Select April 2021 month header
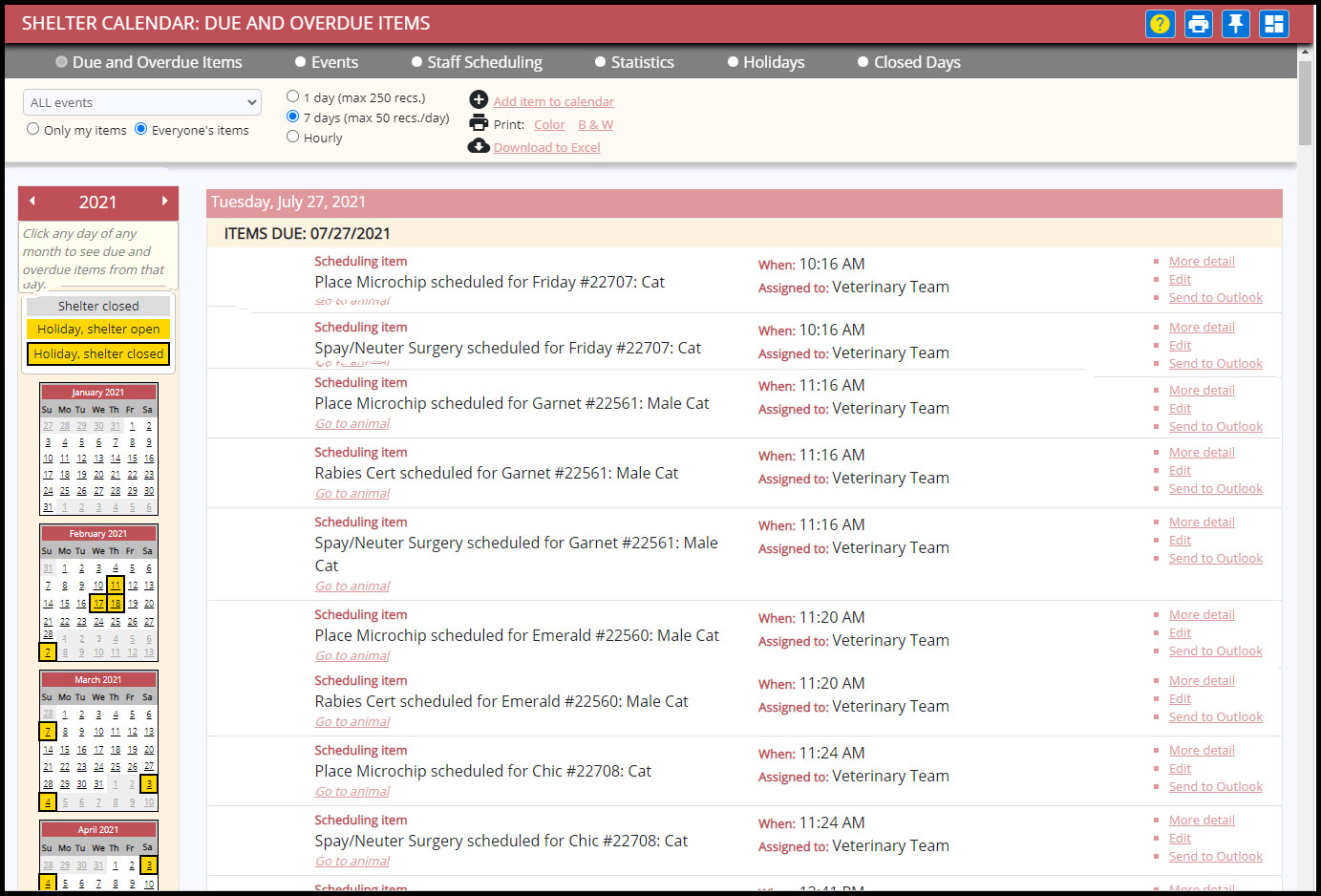The width and height of the screenshot is (1321, 896). tap(98, 829)
